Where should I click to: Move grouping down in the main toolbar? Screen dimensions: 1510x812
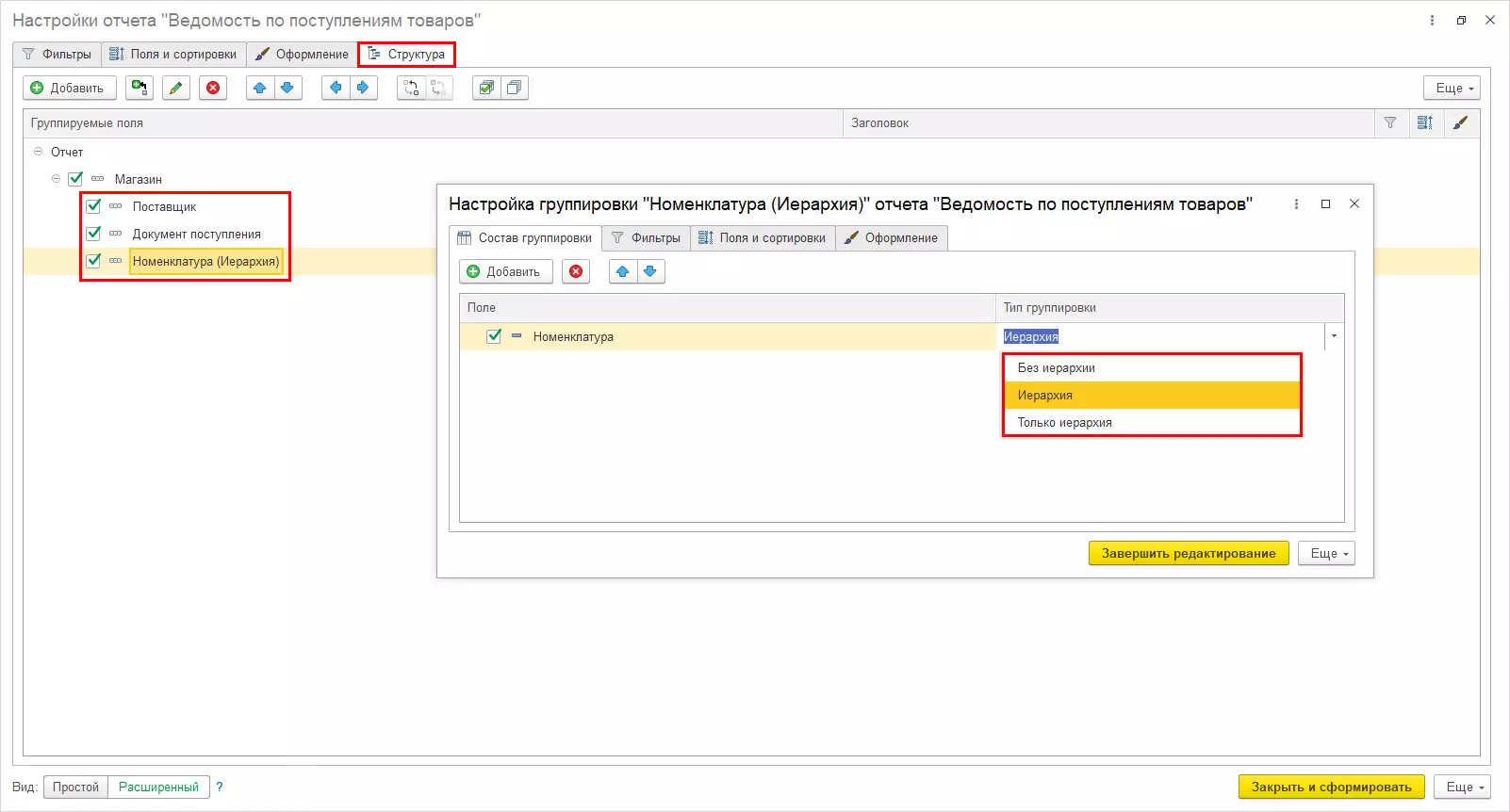coord(287,88)
